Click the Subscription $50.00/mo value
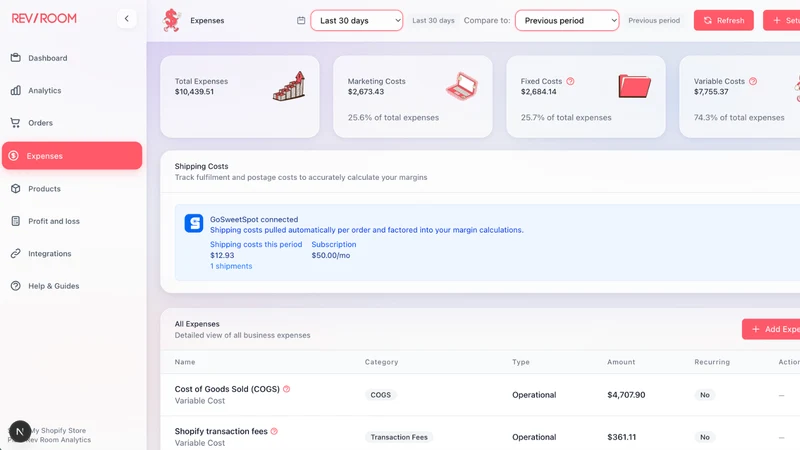This screenshot has width=800, height=450. tap(331, 255)
